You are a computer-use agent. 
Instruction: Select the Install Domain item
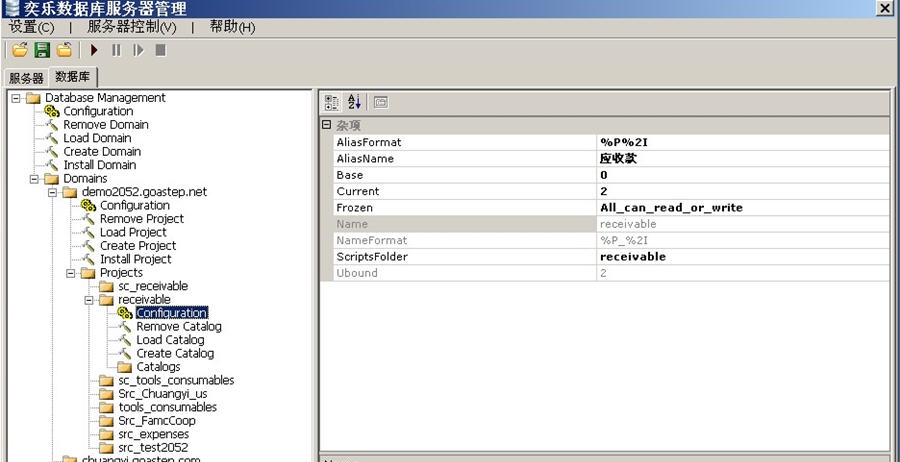(x=99, y=165)
